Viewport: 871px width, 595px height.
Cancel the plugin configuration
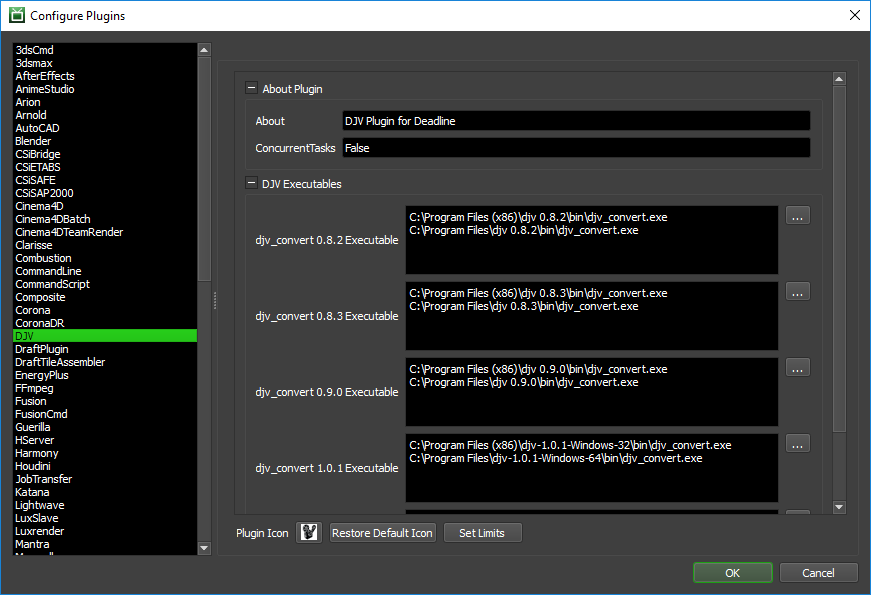click(818, 572)
